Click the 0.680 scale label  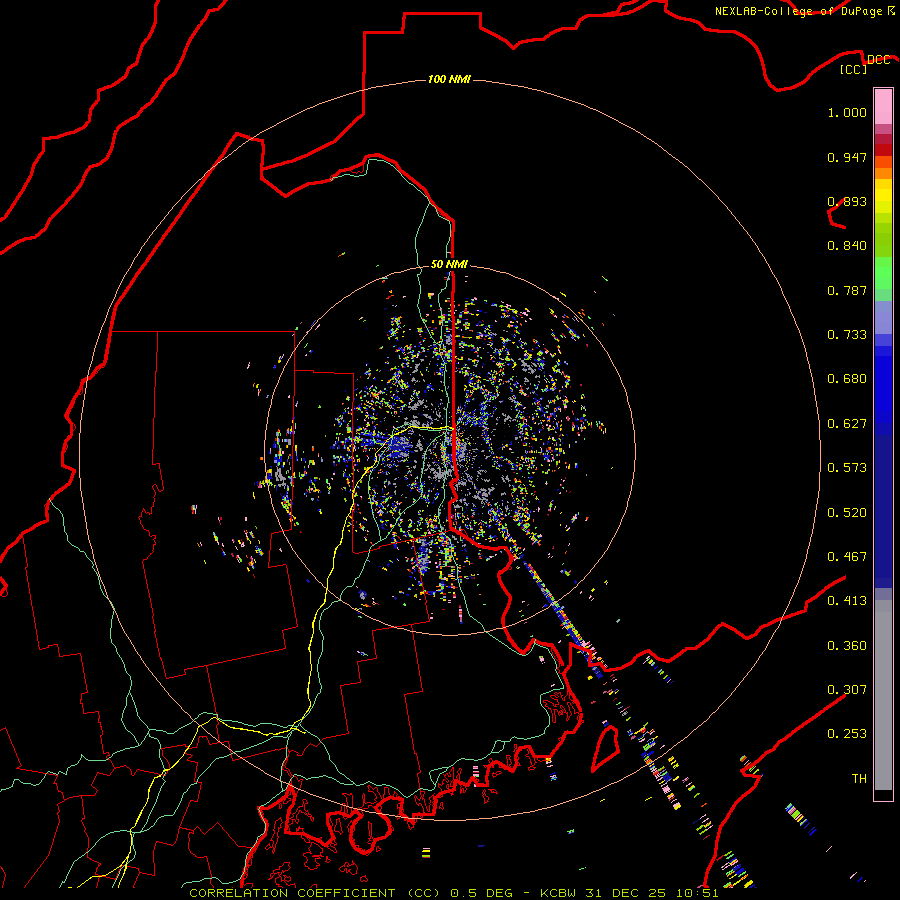[x=847, y=379]
